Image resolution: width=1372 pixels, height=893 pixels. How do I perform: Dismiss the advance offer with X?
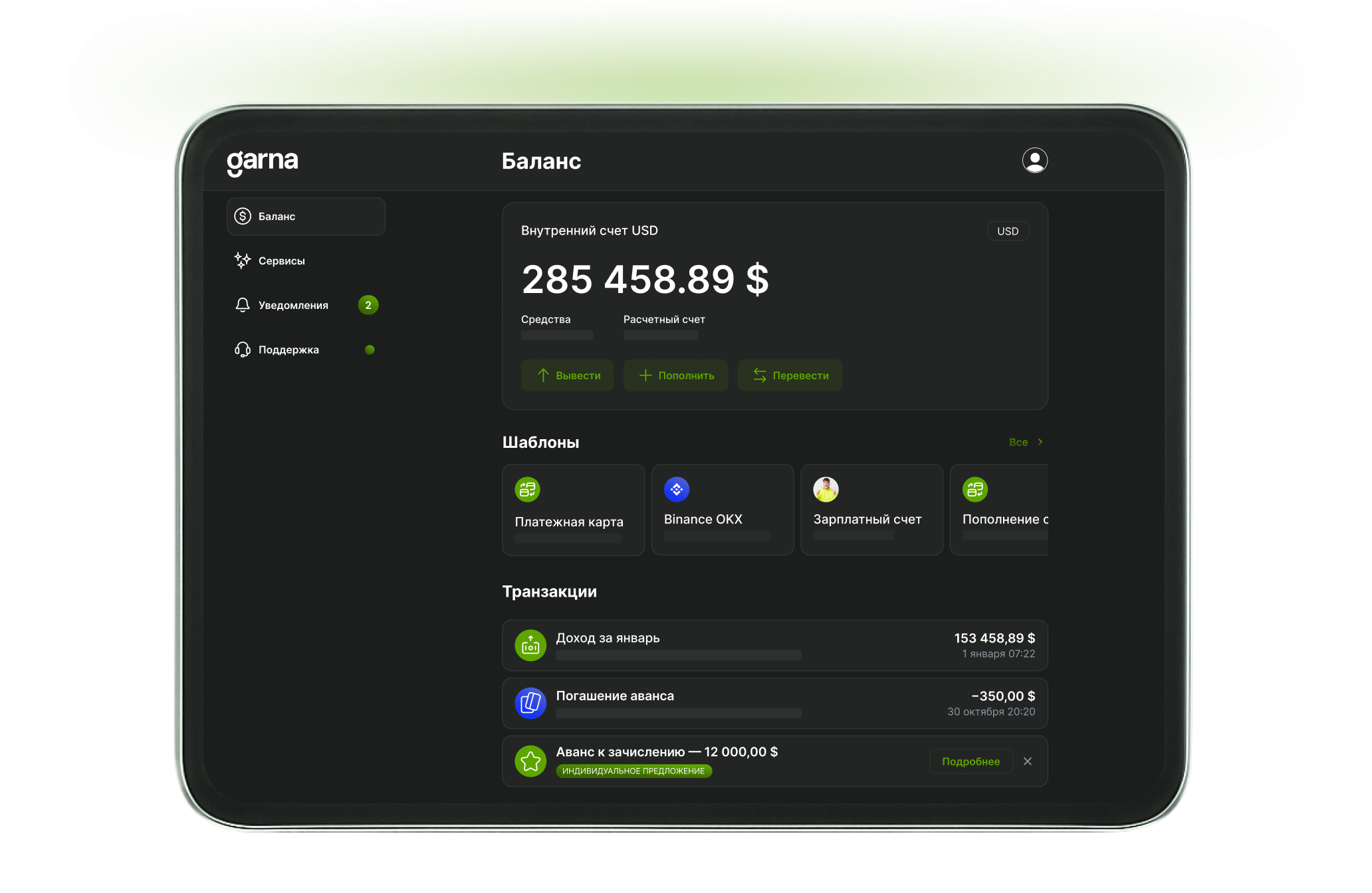coord(1028,761)
